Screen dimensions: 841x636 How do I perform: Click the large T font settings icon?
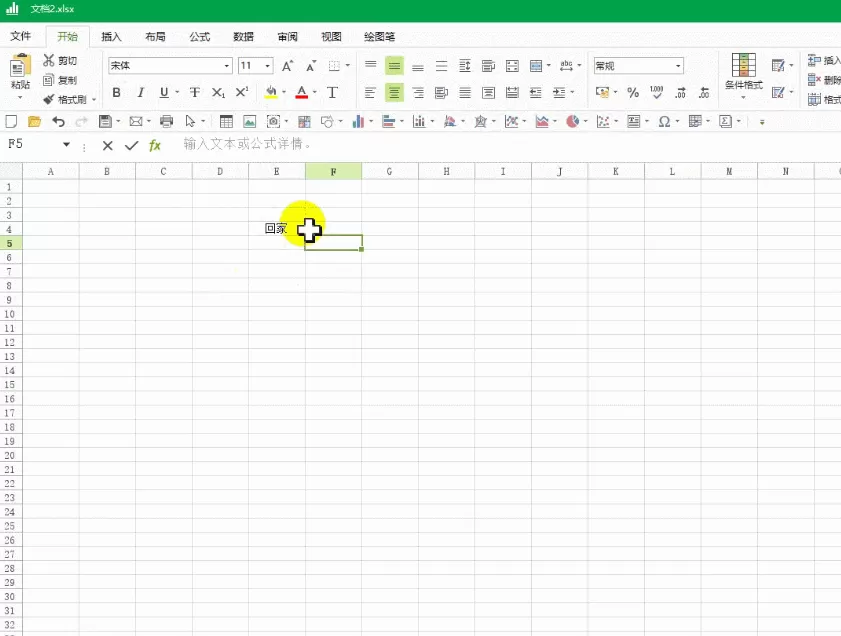[332, 93]
